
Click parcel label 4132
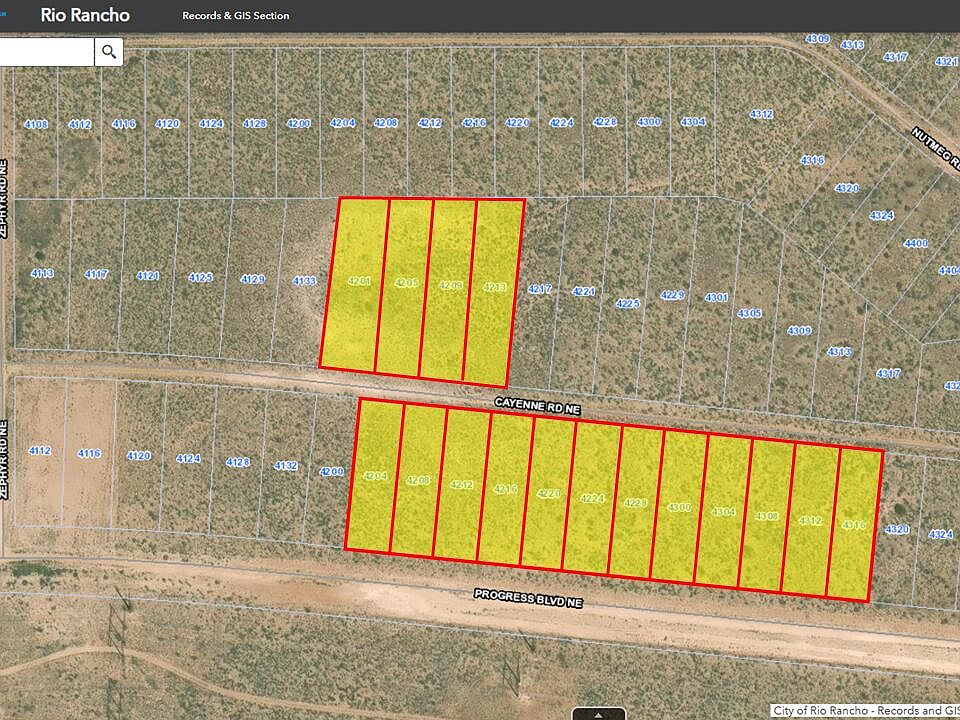coord(286,465)
